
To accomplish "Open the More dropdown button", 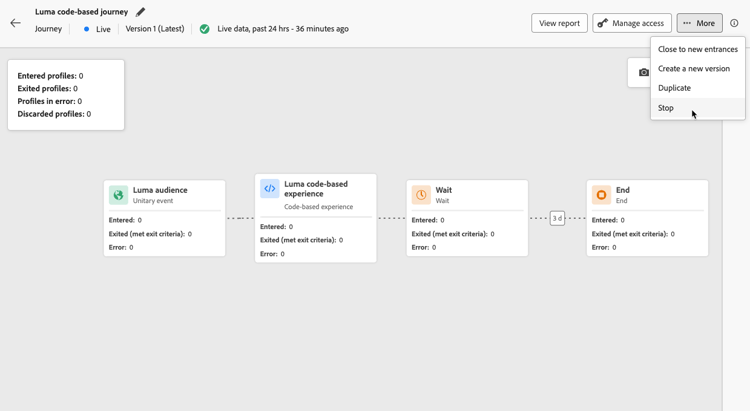I will [x=699, y=23].
